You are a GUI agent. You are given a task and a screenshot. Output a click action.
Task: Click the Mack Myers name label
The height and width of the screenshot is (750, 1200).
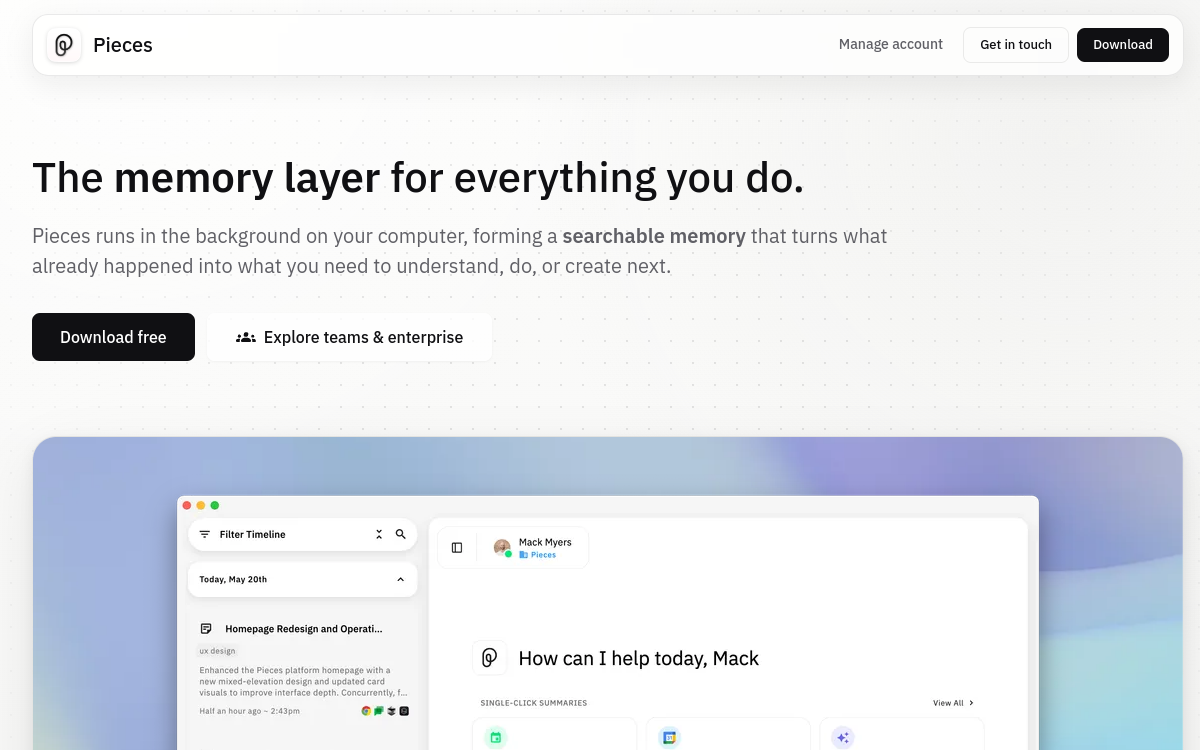coord(545,542)
